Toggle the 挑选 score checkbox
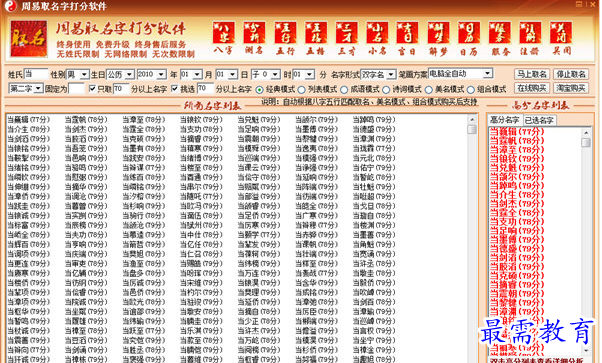602x363 pixels. (x=175, y=89)
